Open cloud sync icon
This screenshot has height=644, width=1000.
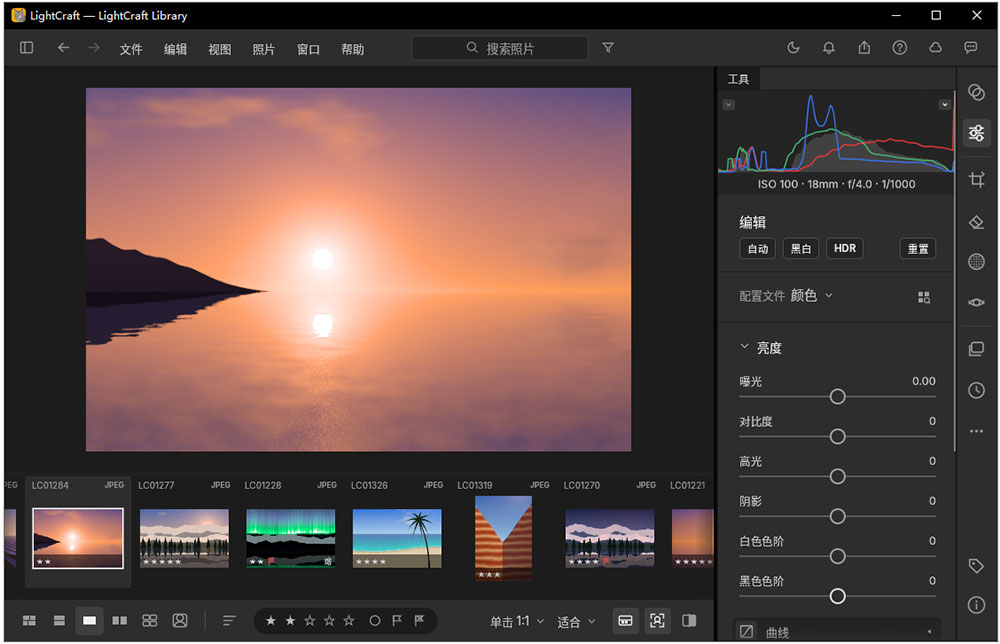935,48
